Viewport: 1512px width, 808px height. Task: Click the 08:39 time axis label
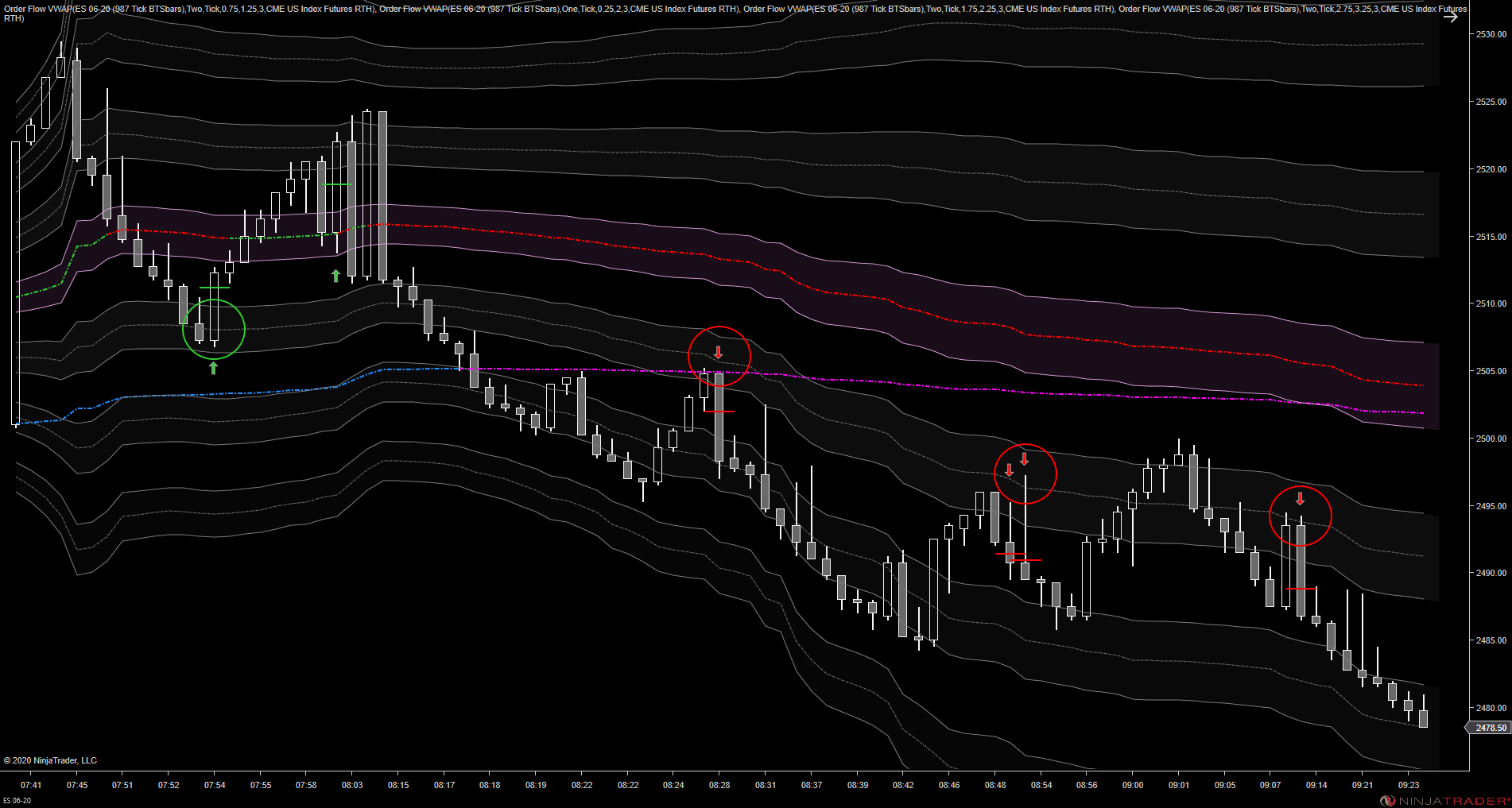[858, 785]
